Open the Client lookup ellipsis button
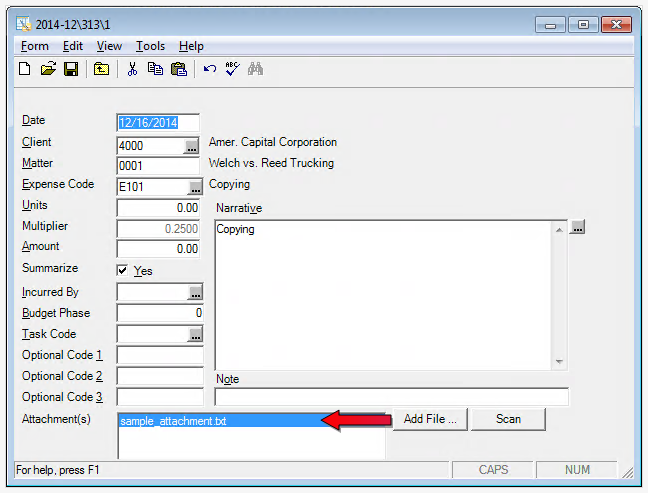648x493 pixels. click(192, 146)
